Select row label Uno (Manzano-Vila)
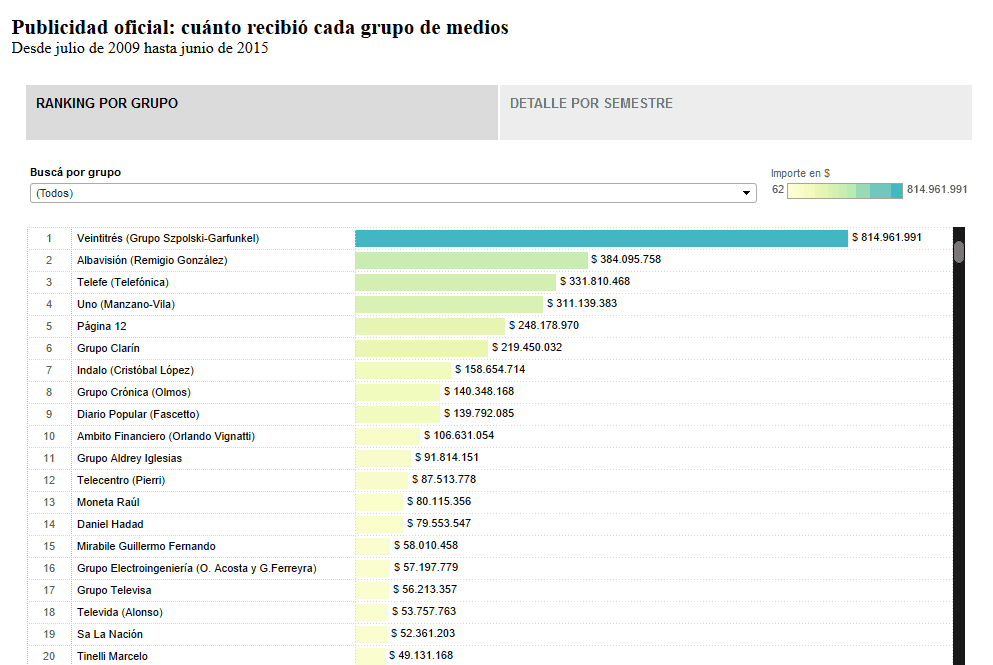This screenshot has height=665, width=993. [126, 305]
